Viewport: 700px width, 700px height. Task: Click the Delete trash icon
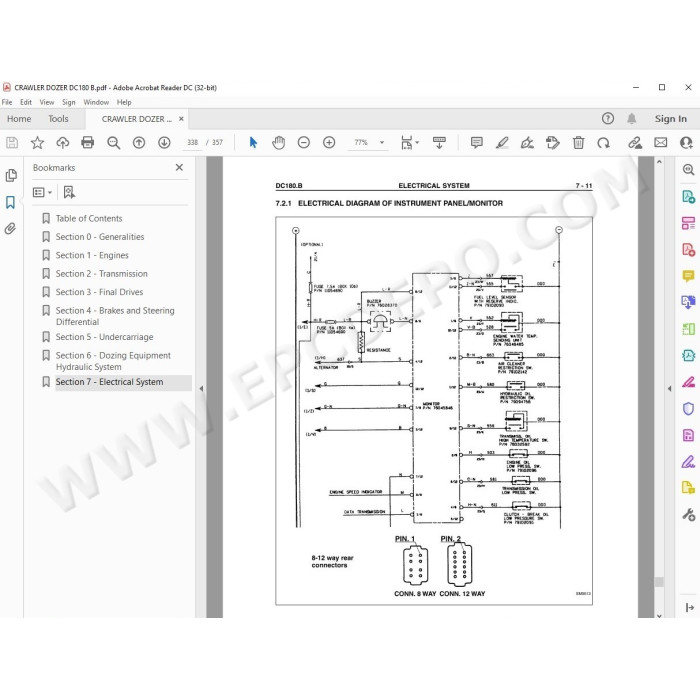click(578, 142)
